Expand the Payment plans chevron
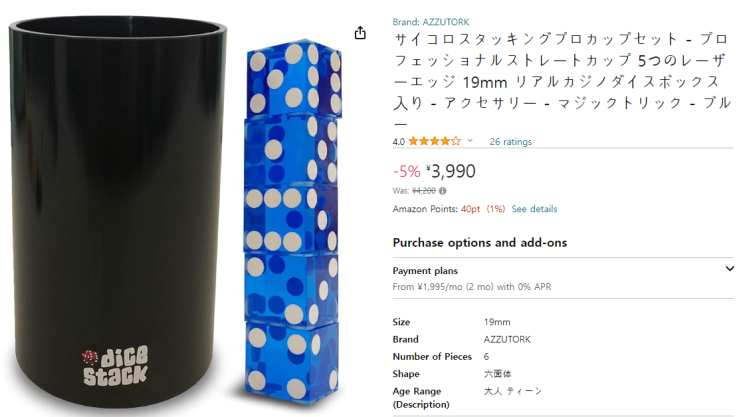The height and width of the screenshot is (417, 743). [729, 269]
